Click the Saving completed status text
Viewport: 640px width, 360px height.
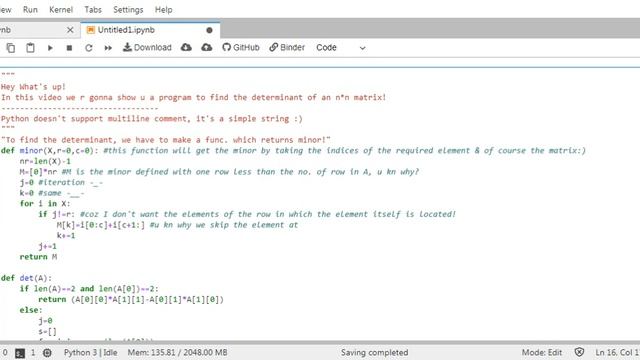(x=374, y=352)
